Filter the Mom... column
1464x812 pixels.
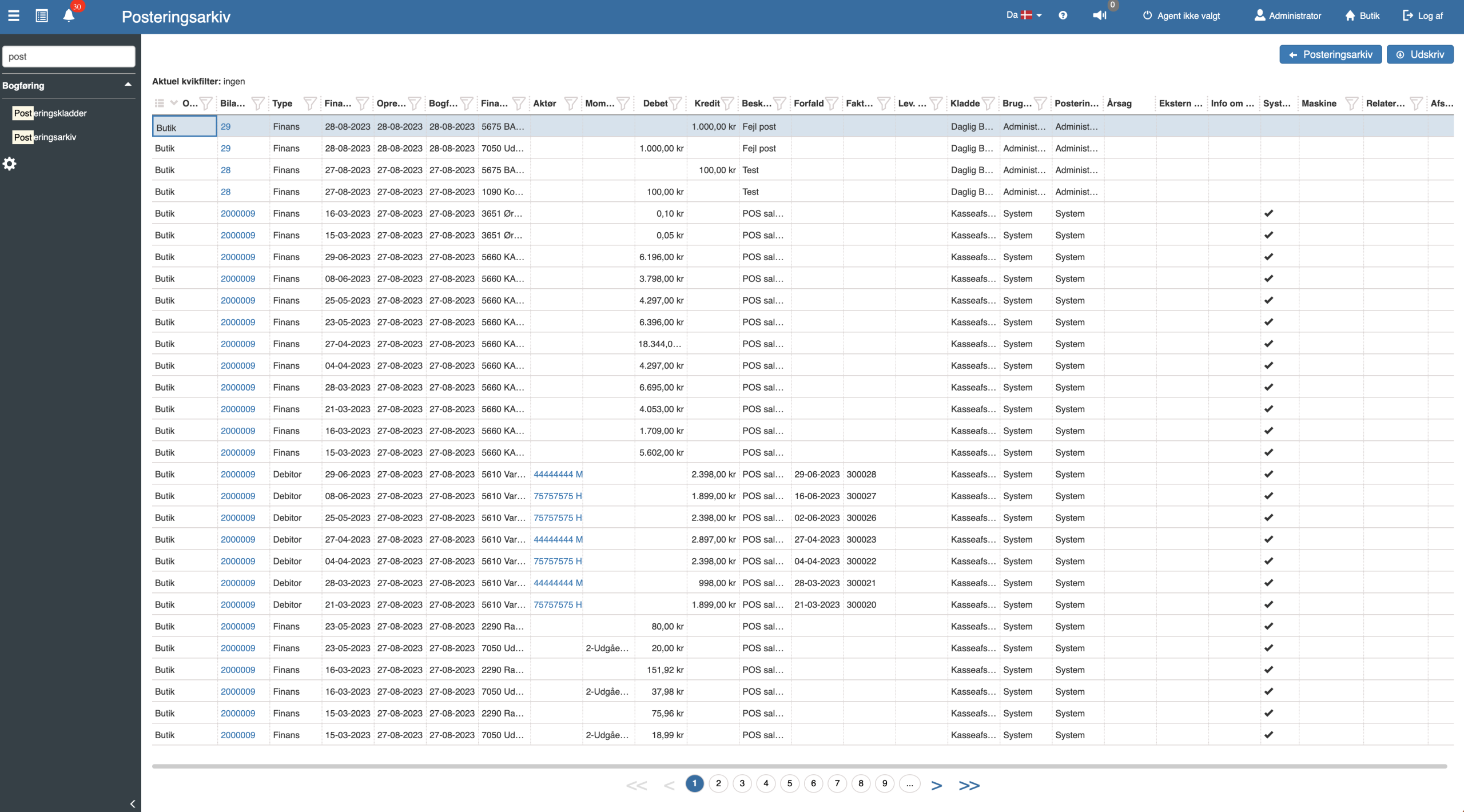(x=623, y=104)
